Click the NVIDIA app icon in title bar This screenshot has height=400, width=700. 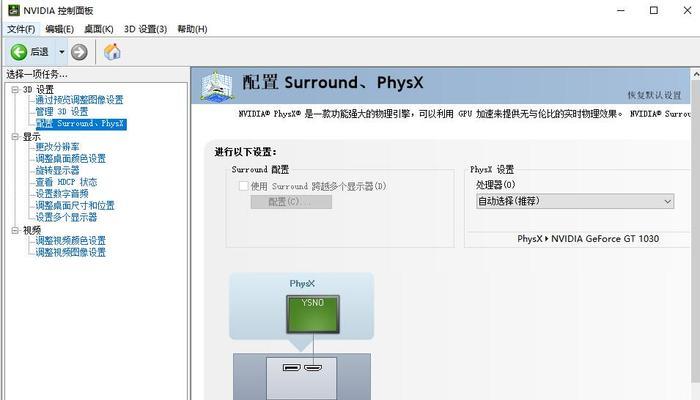coord(14,10)
